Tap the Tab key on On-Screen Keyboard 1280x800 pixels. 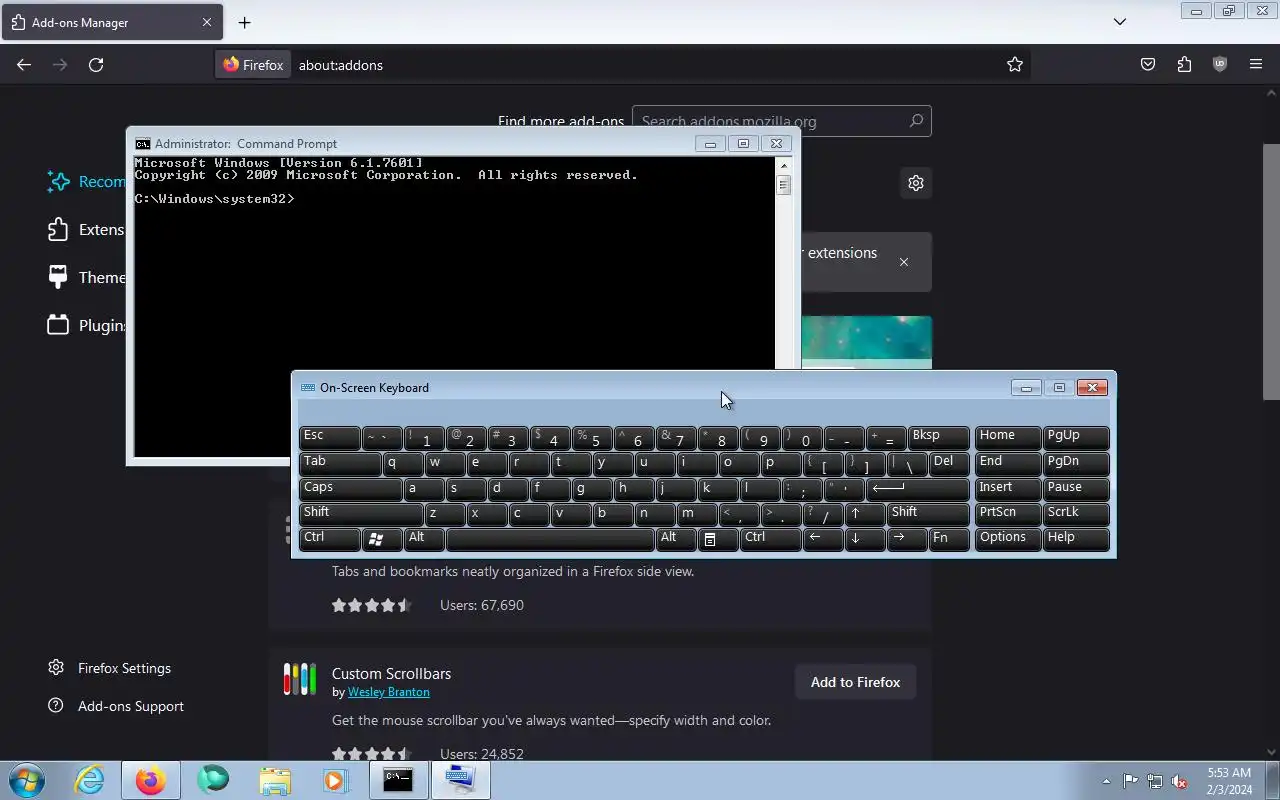(340, 463)
